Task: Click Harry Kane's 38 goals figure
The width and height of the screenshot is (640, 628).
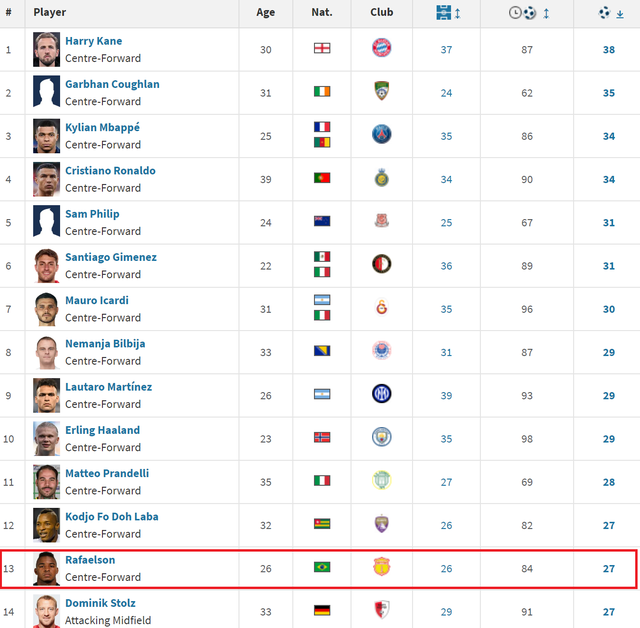Action: [609, 50]
